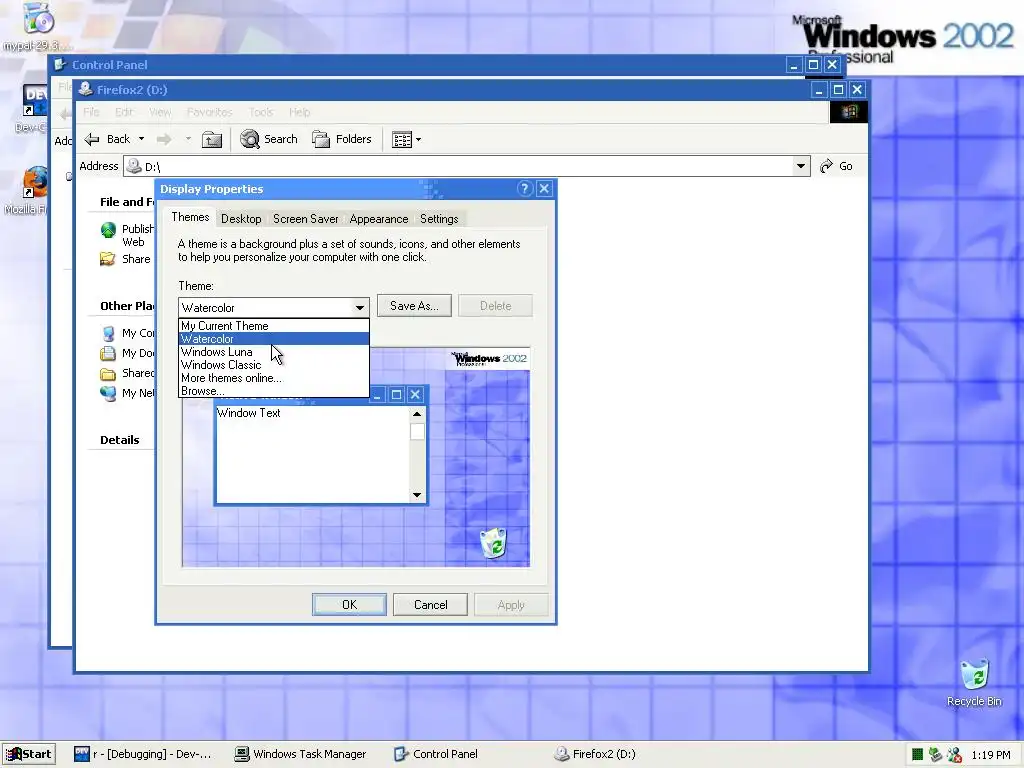
Task: Cancel the Display Properties dialog
Action: coord(430,605)
